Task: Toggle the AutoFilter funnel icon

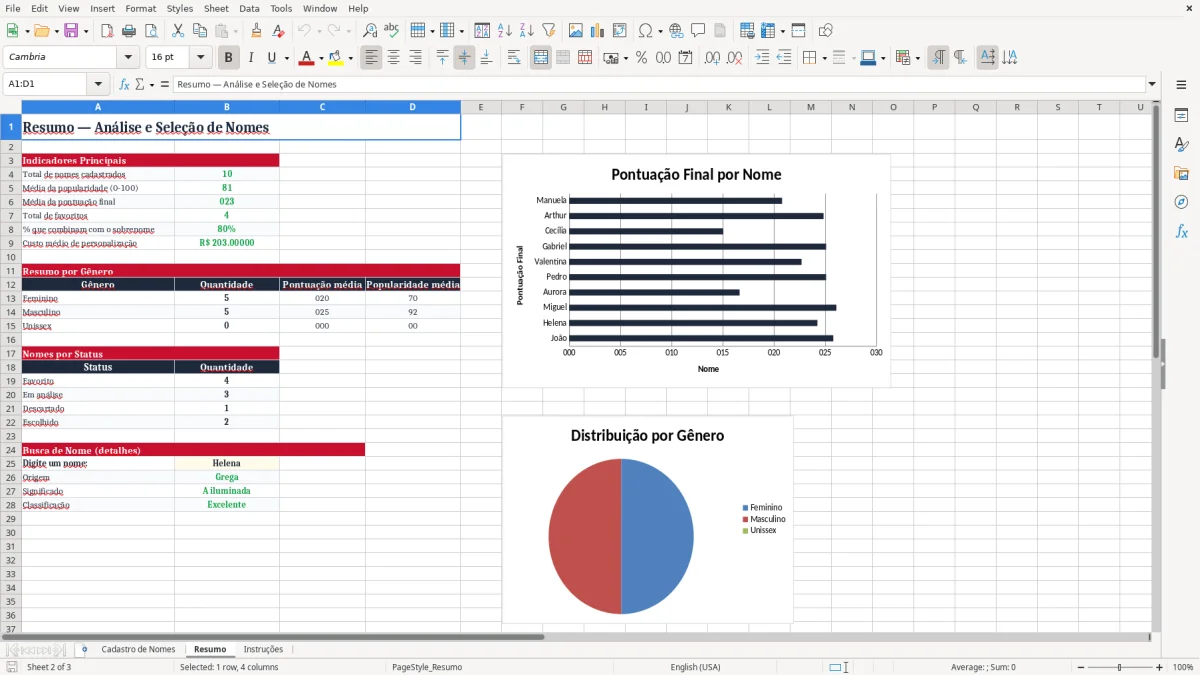Action: (x=549, y=31)
